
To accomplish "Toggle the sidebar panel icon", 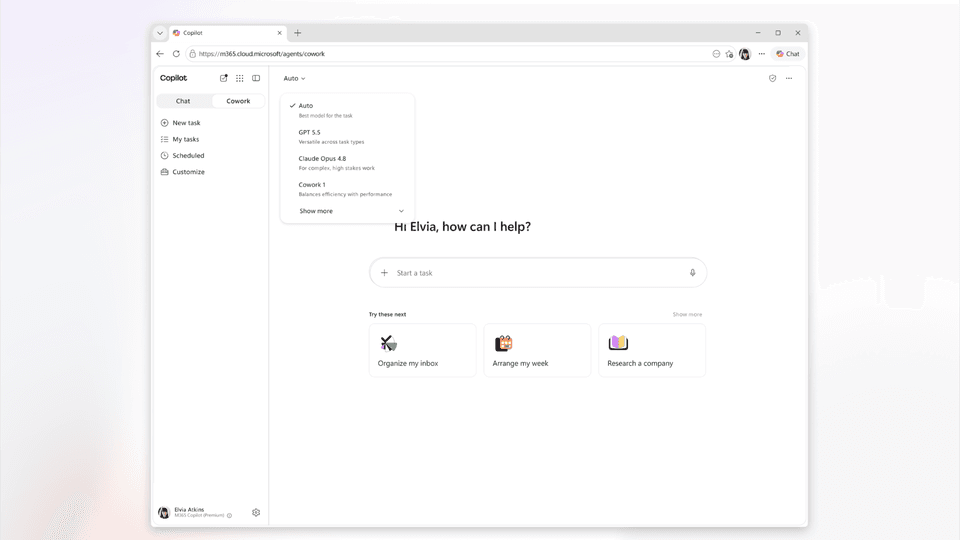I will (256, 78).
